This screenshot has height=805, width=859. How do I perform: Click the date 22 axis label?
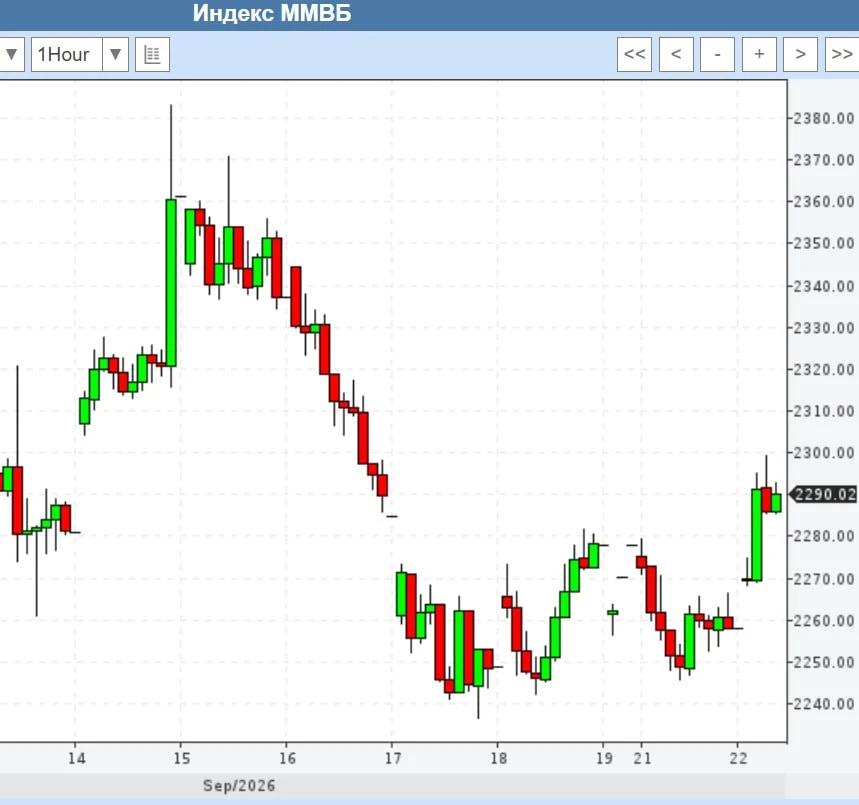tap(738, 758)
